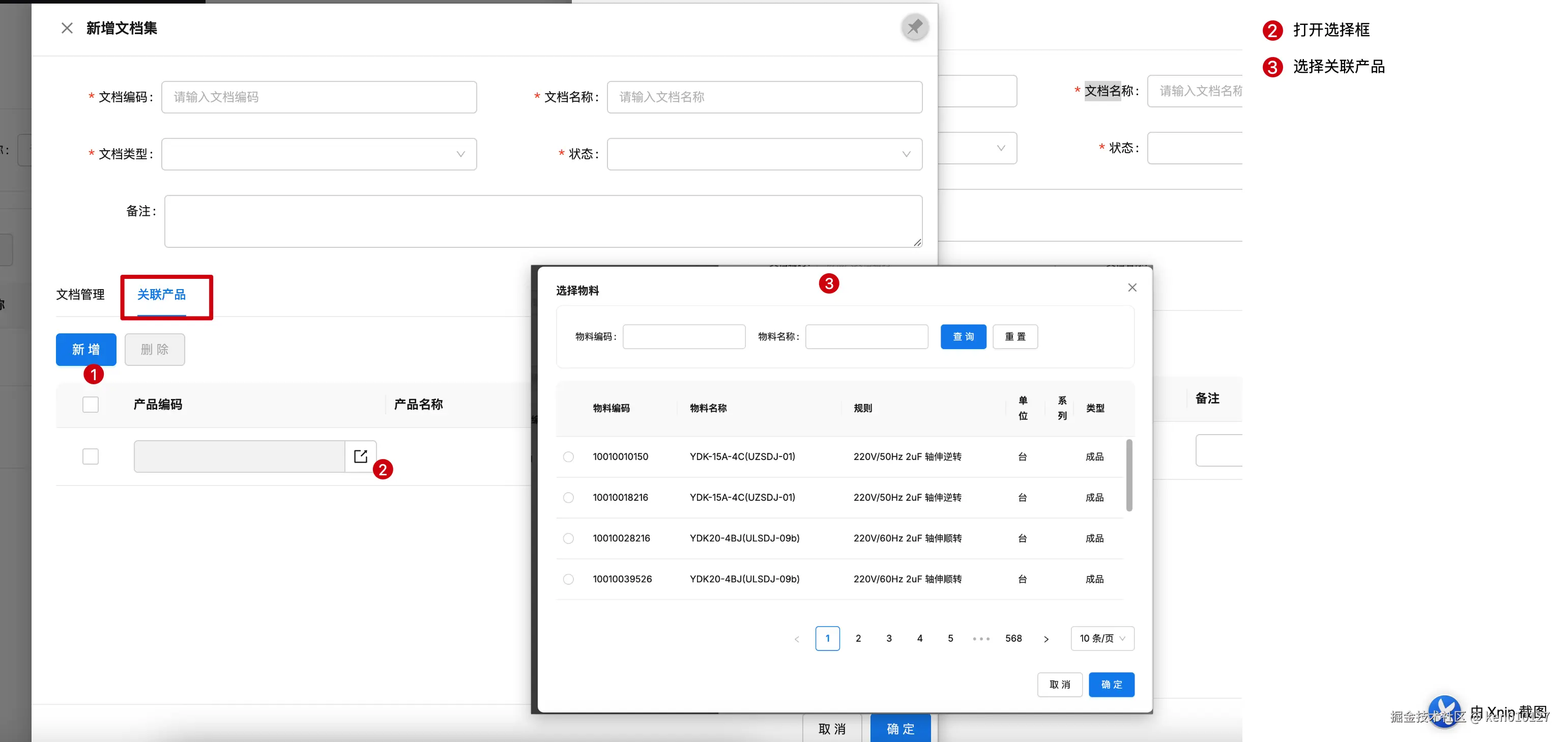Click the pagination ellipsis jump icon
The image size is (1568, 742).
point(980,639)
